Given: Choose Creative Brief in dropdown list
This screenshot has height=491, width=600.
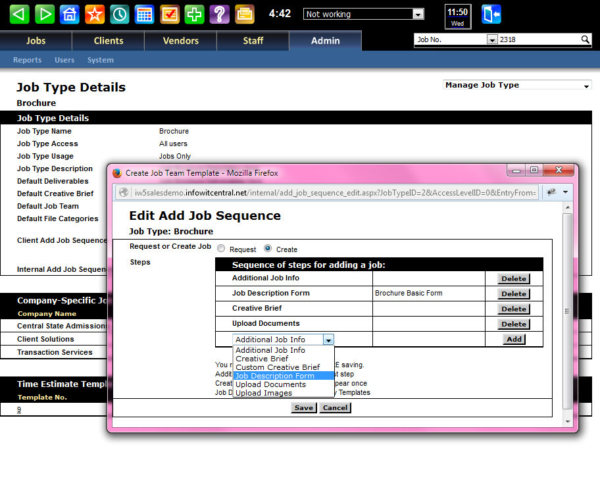Looking at the screenshot, I should point(284,359).
